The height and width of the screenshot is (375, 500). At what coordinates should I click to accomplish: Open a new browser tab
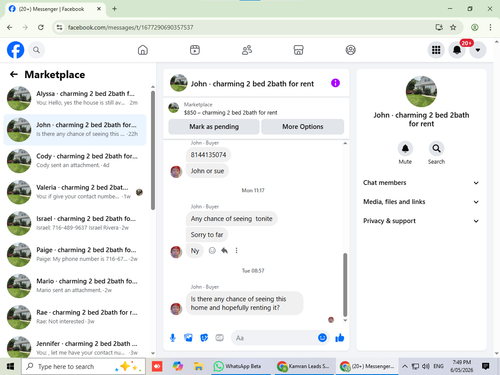114,9
